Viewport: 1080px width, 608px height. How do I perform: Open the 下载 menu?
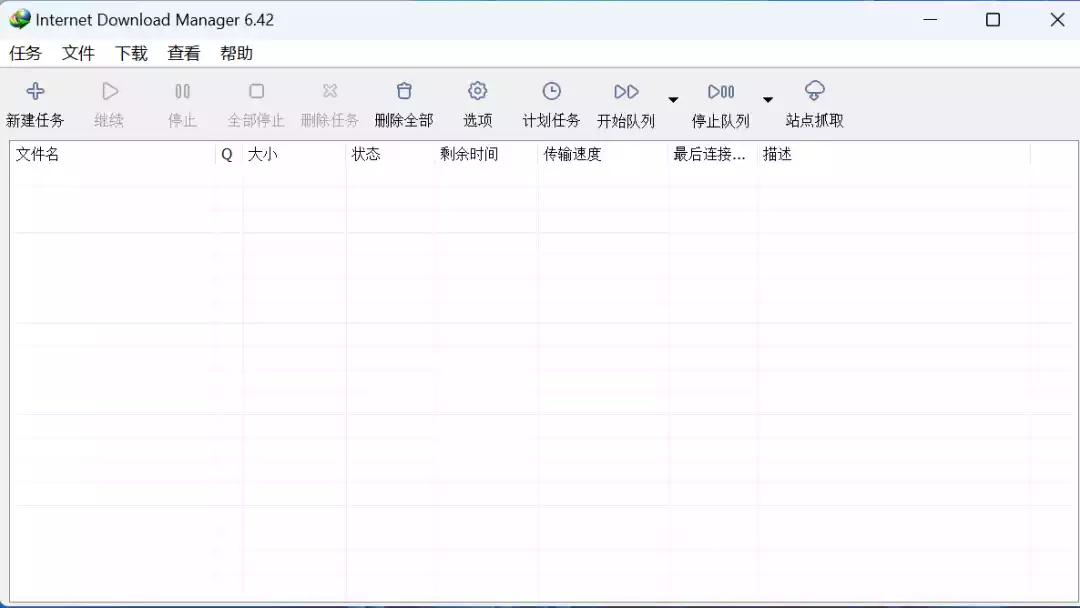coord(131,54)
